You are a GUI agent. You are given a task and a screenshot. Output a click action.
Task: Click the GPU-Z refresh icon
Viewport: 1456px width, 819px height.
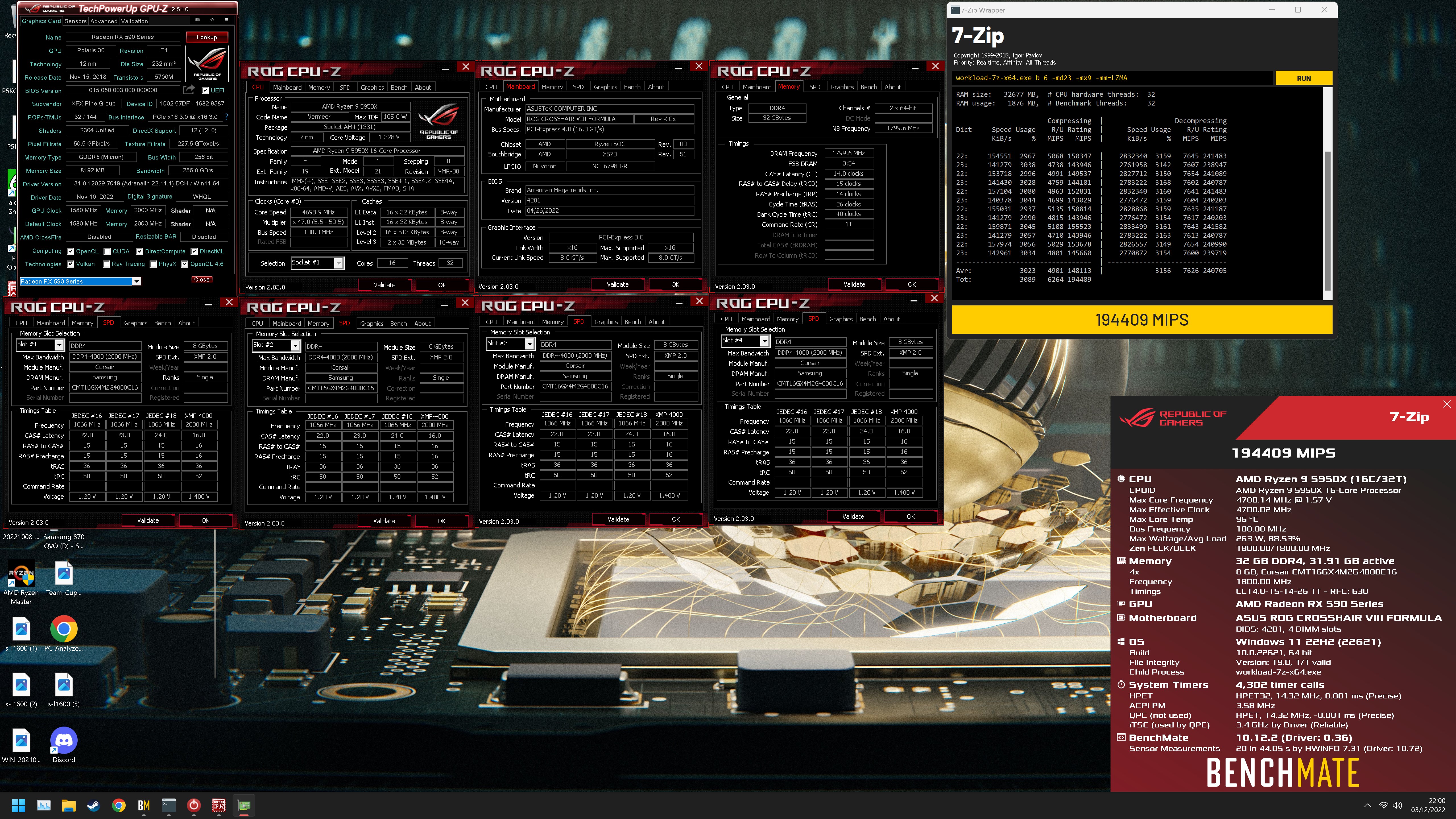[x=212, y=20]
